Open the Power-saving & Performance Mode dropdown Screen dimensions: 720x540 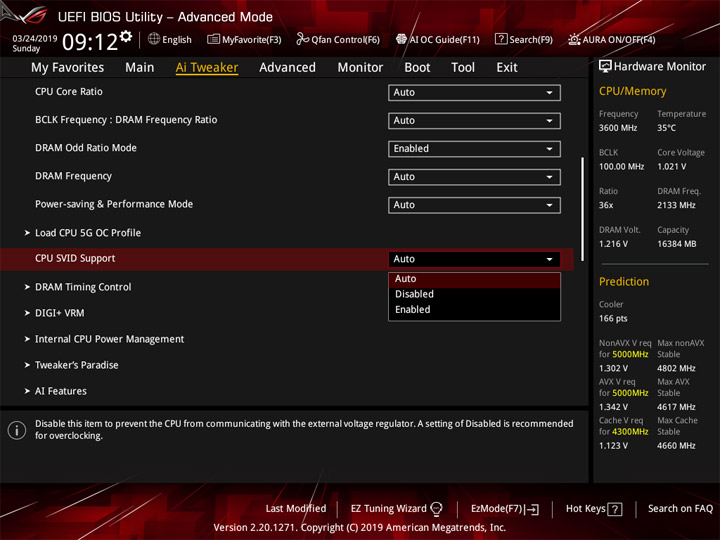(x=474, y=205)
